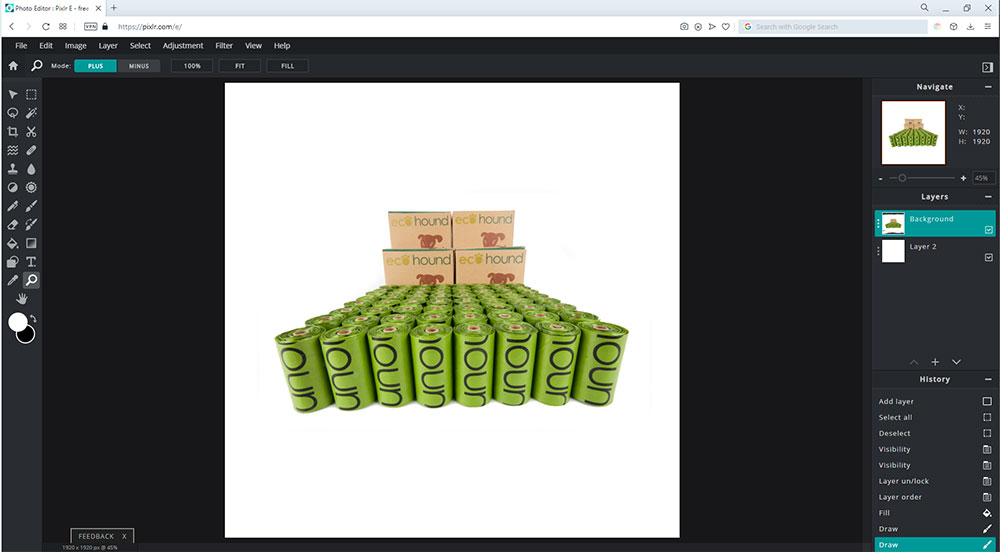Image resolution: width=1000 pixels, height=552 pixels.
Task: Open the Select menu
Action: [x=140, y=46]
